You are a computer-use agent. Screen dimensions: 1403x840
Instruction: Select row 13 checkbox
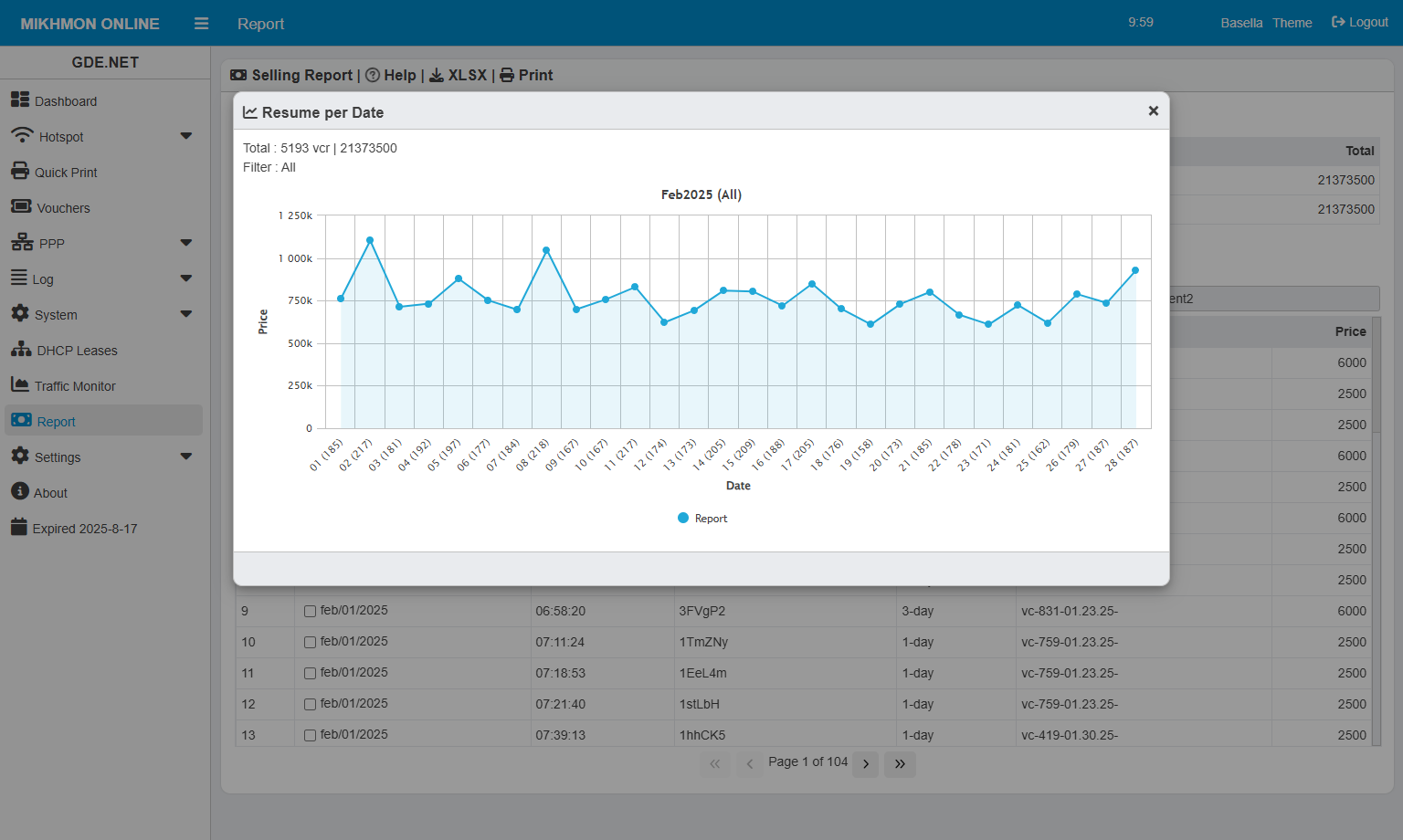310,736
